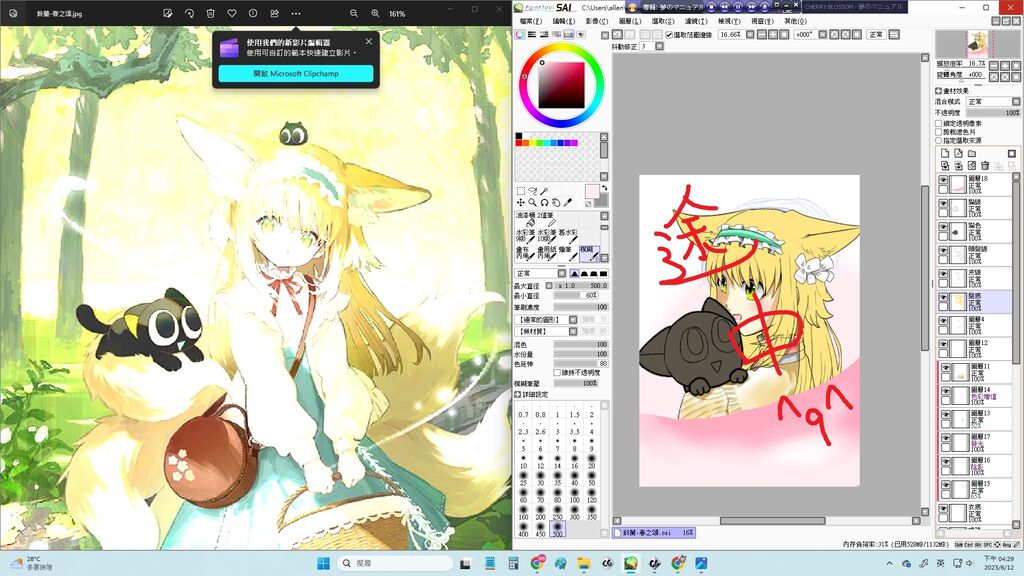Image resolution: width=1024 pixels, height=576 pixels.
Task: Hide the 圖層18 layer eye icon
Action: pos(943,180)
